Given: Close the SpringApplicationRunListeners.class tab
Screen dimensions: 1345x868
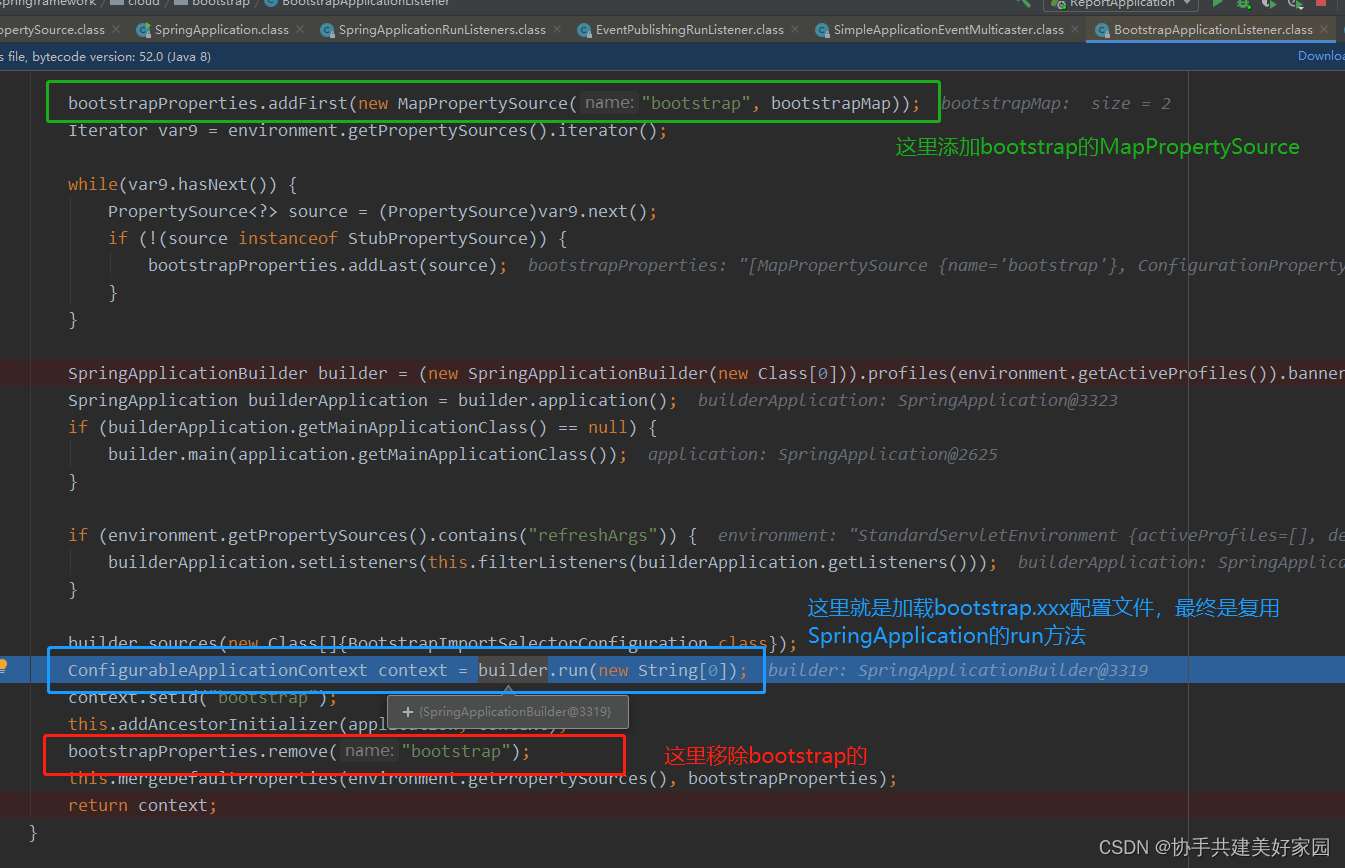Looking at the screenshot, I should pos(558,30).
